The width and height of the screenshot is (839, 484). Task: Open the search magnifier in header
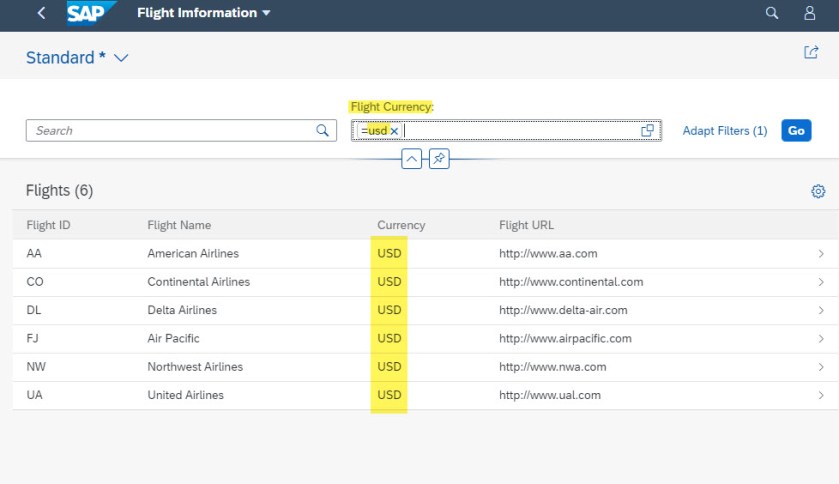771,13
